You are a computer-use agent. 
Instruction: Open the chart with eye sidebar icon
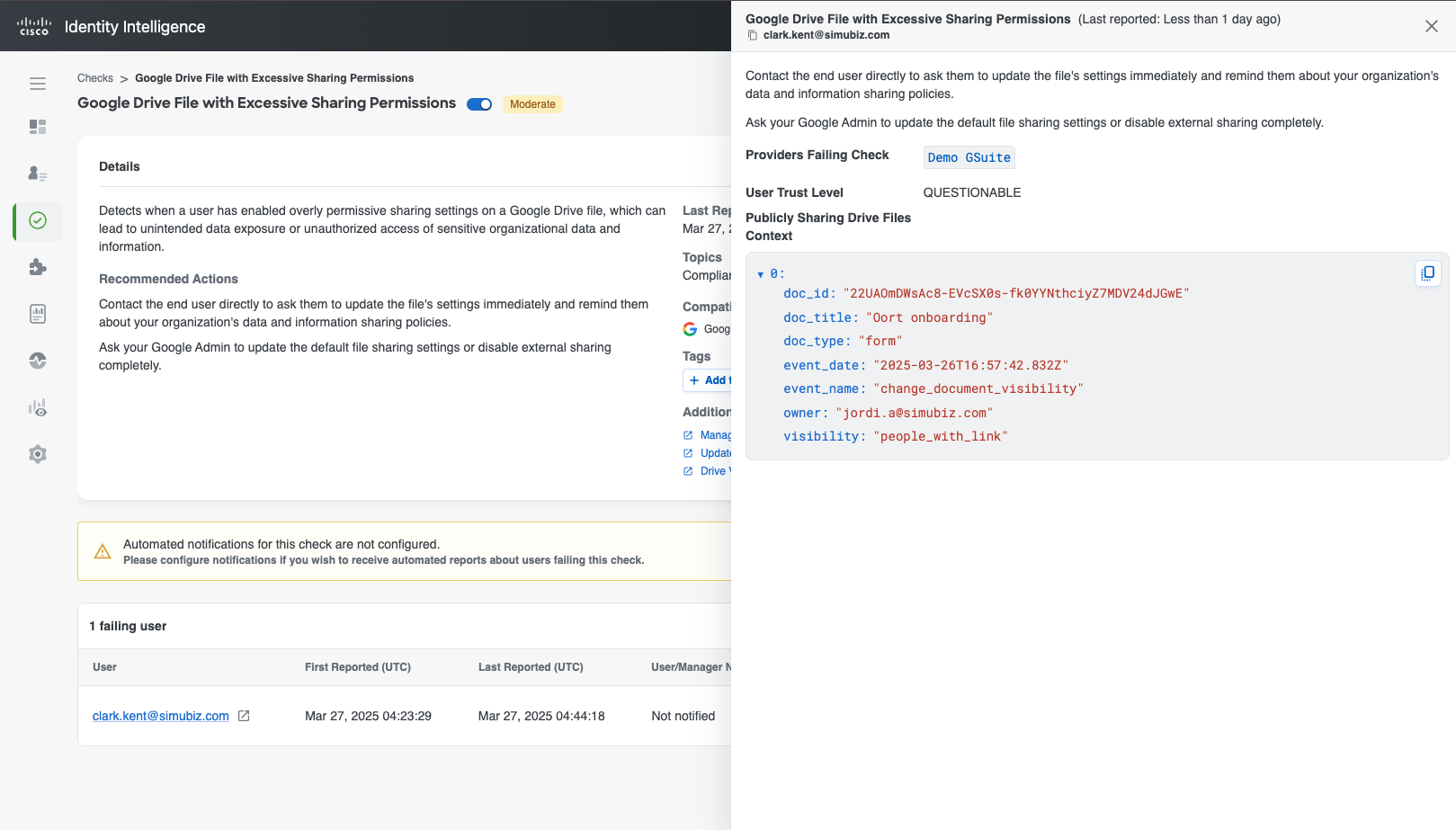(x=38, y=407)
